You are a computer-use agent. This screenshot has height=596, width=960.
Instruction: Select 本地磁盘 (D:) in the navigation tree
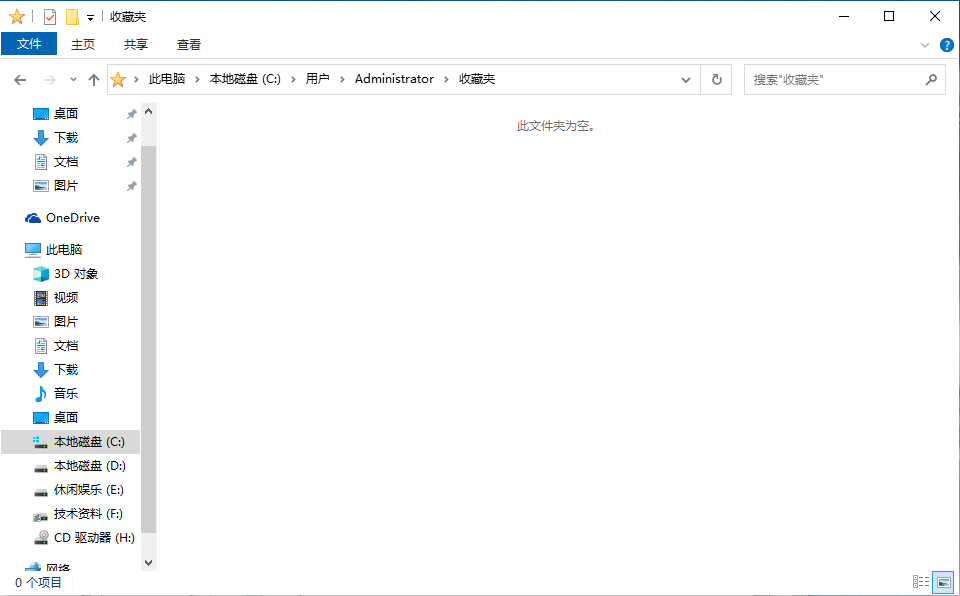(89, 466)
